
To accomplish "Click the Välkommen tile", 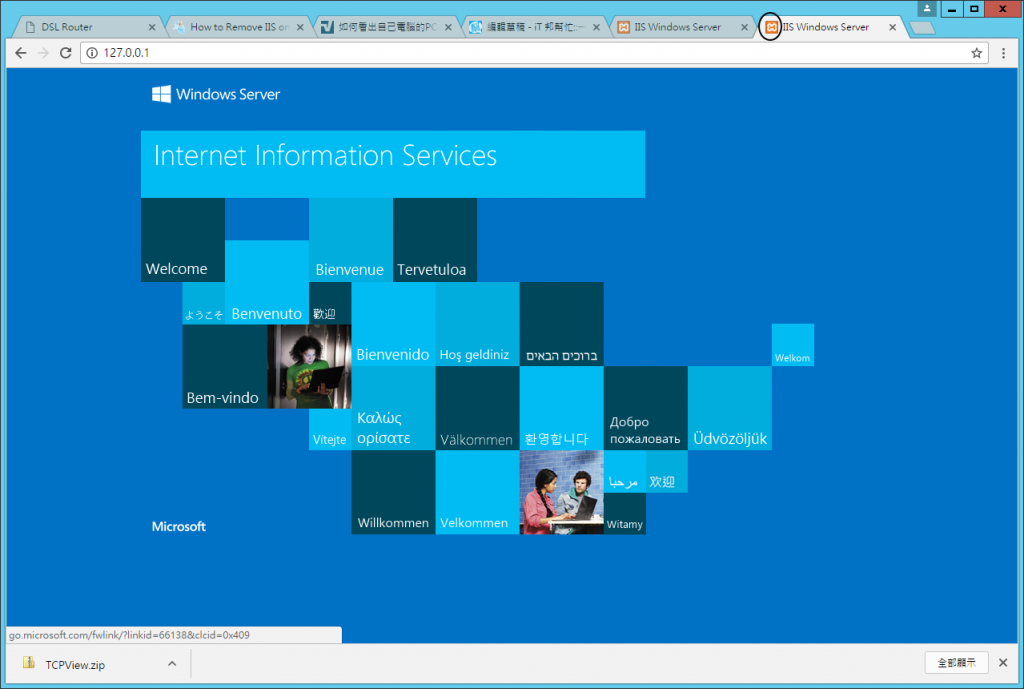I will [x=477, y=408].
